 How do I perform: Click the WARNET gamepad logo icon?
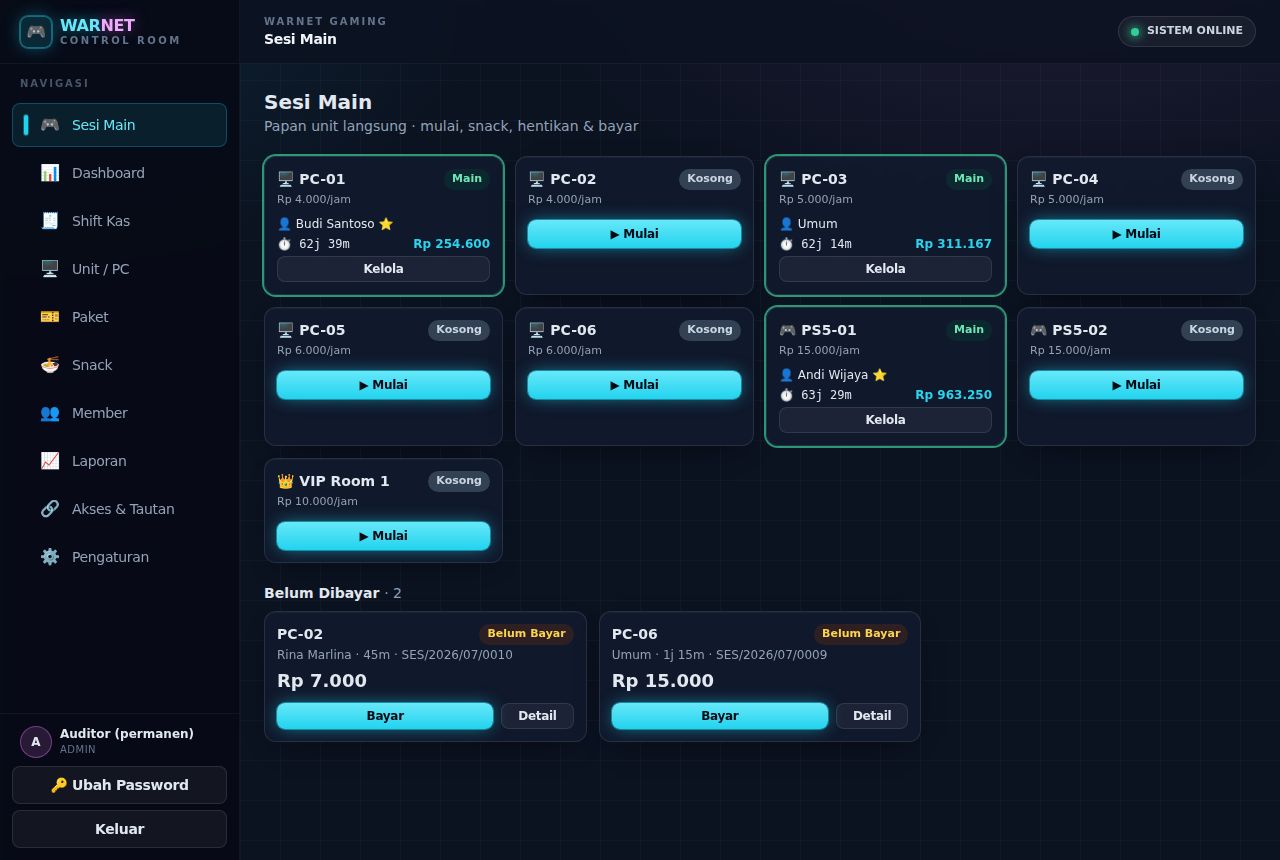click(36, 32)
